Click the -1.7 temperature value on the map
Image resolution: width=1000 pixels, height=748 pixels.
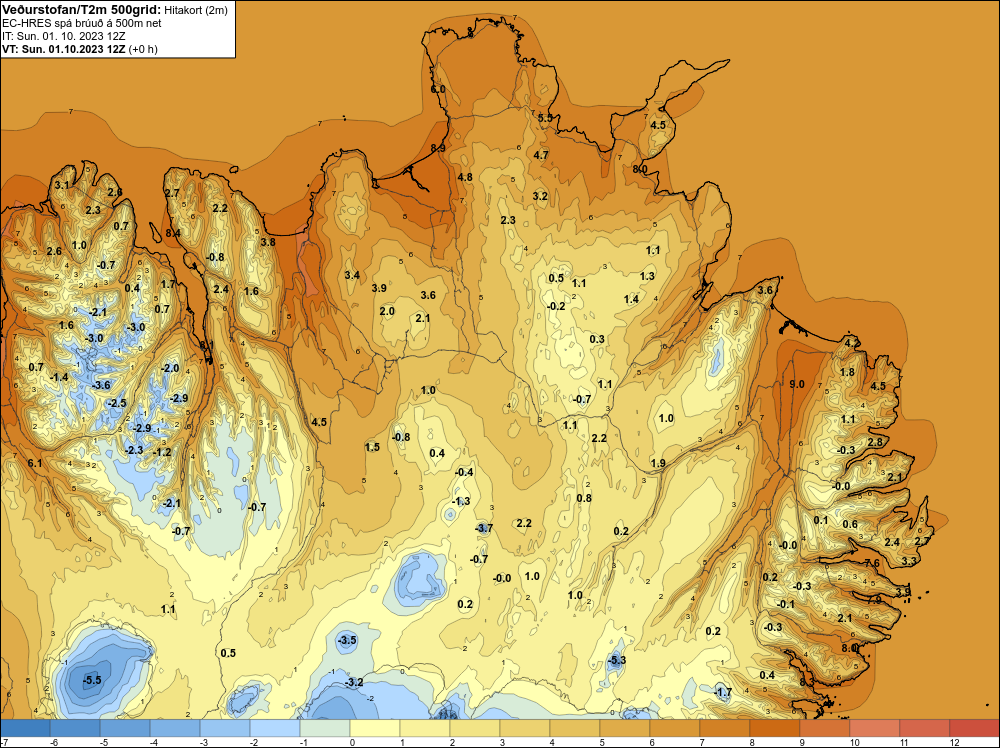click(x=723, y=693)
